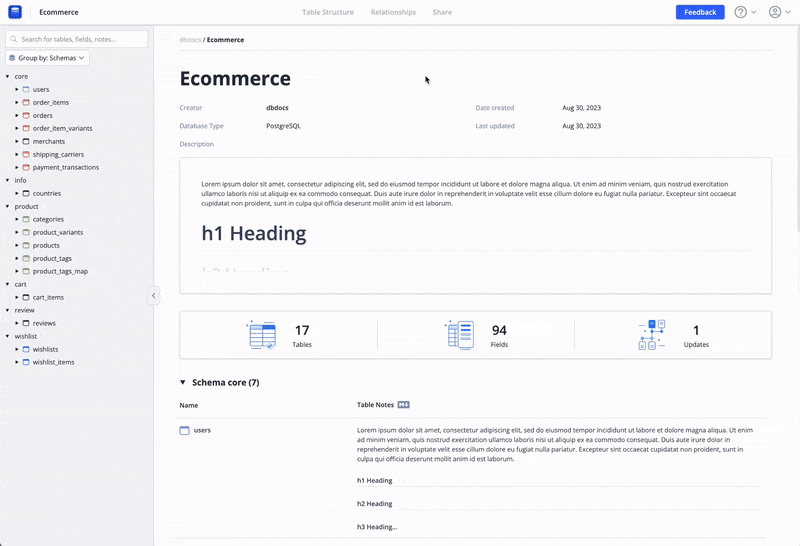Click the dbdocs logo icon
800x546 pixels.
coord(15,12)
